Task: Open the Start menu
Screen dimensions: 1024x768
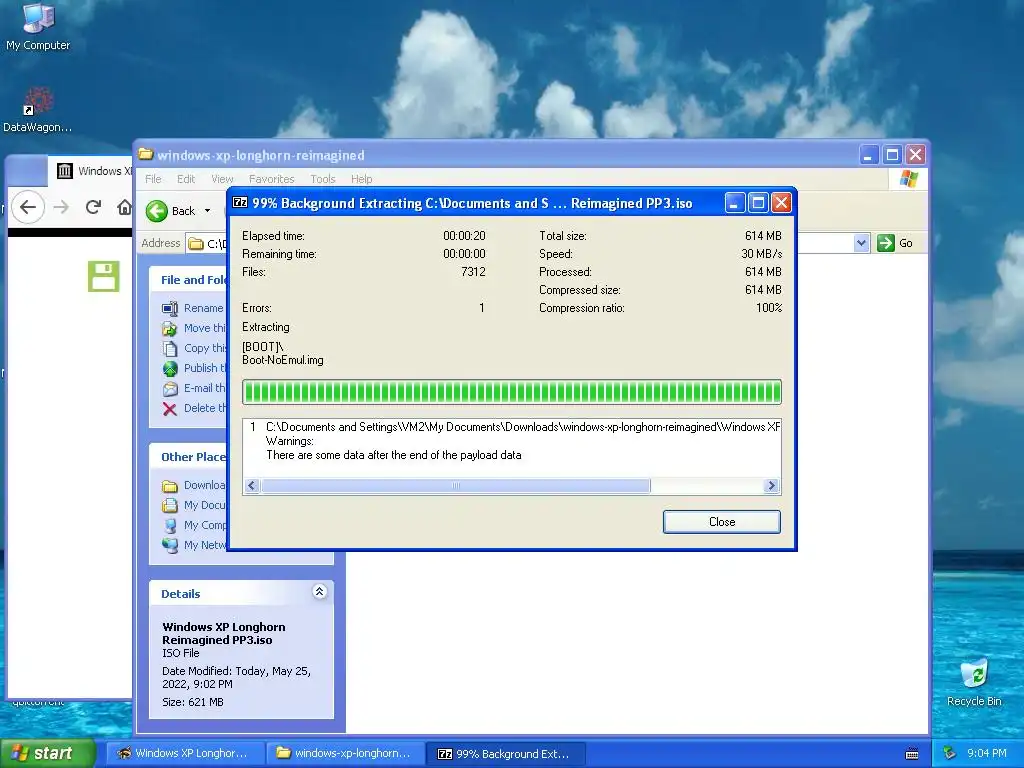Action: (47, 754)
